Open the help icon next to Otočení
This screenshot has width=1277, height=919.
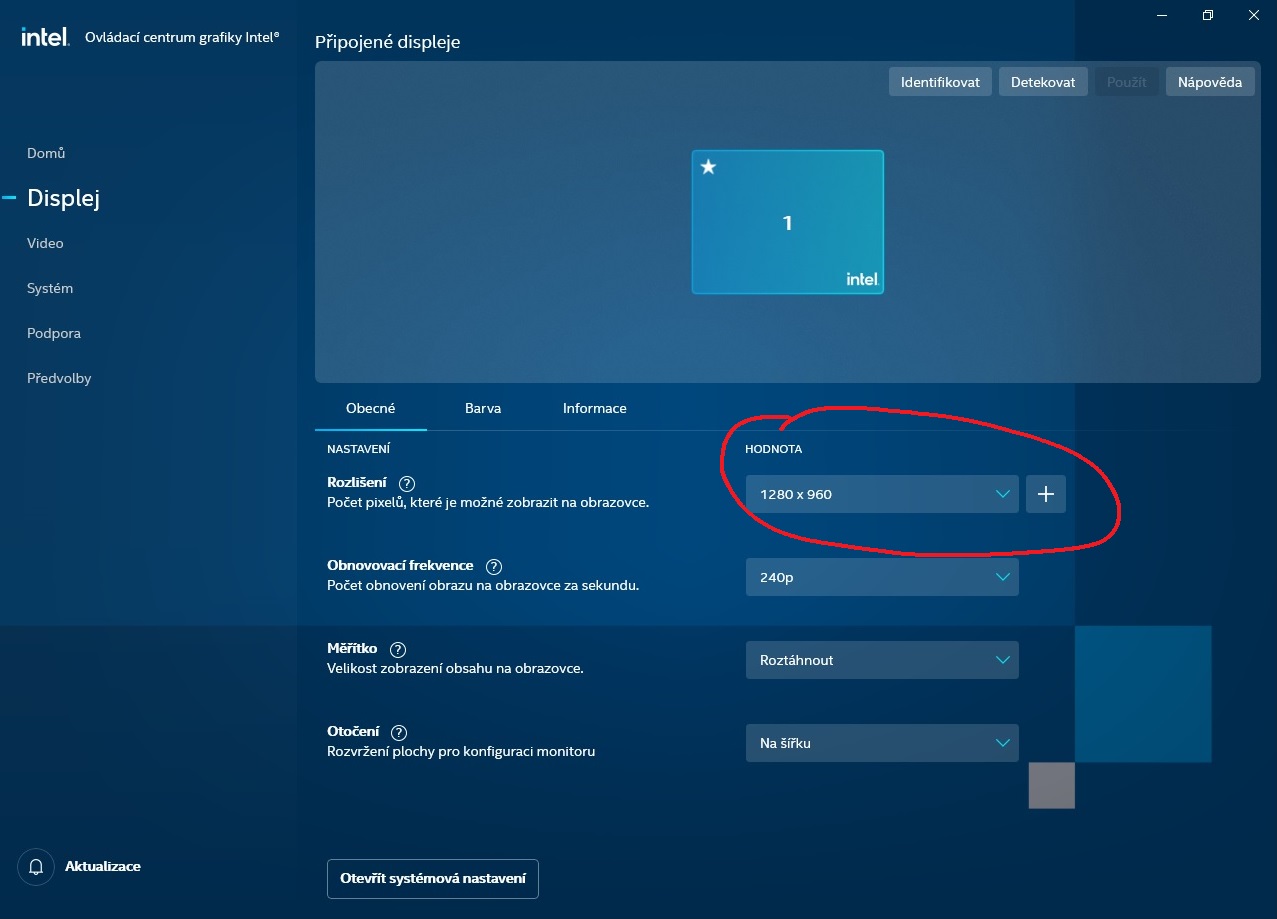tap(399, 732)
